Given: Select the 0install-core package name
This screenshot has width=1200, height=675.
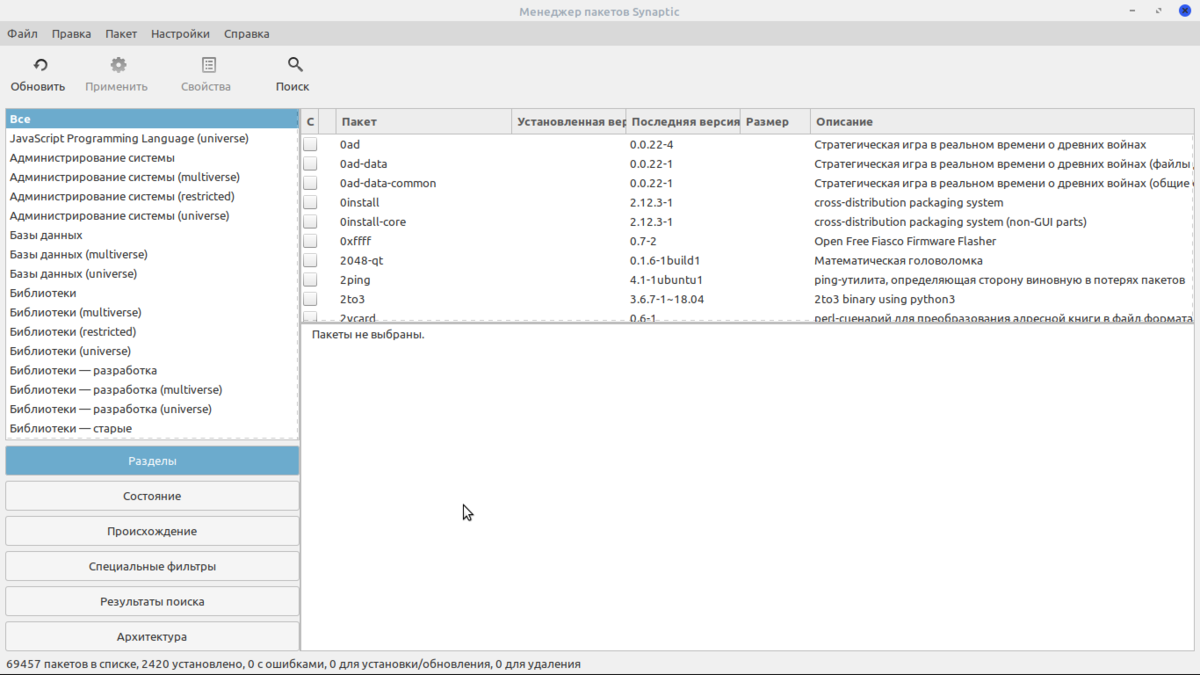Looking at the screenshot, I should pos(373,222).
